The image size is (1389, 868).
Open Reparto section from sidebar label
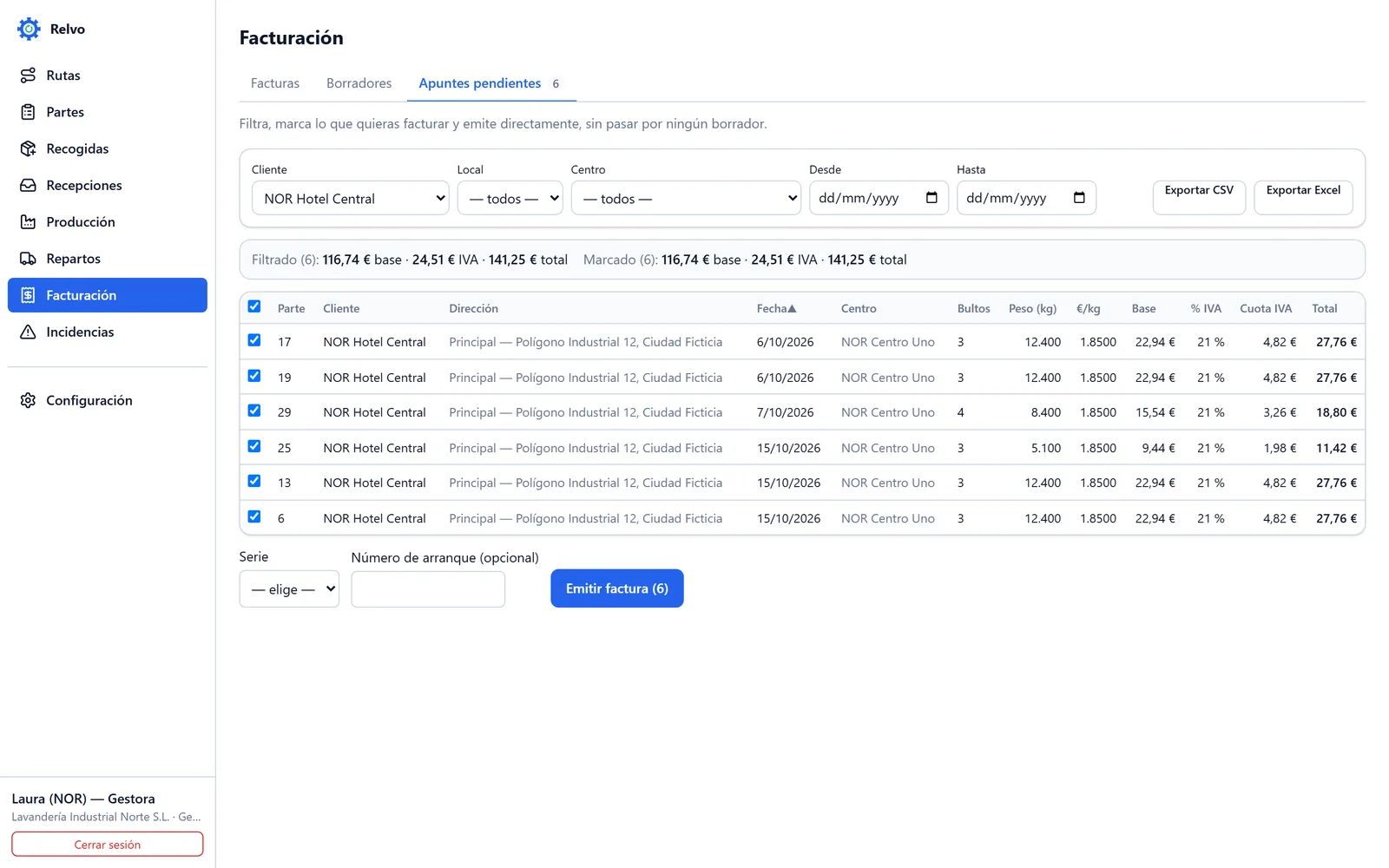[x=74, y=259]
